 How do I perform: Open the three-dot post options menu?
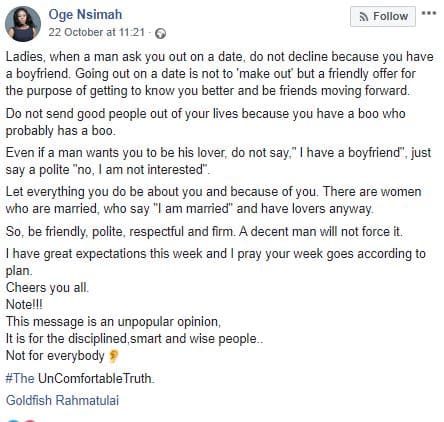429,13
